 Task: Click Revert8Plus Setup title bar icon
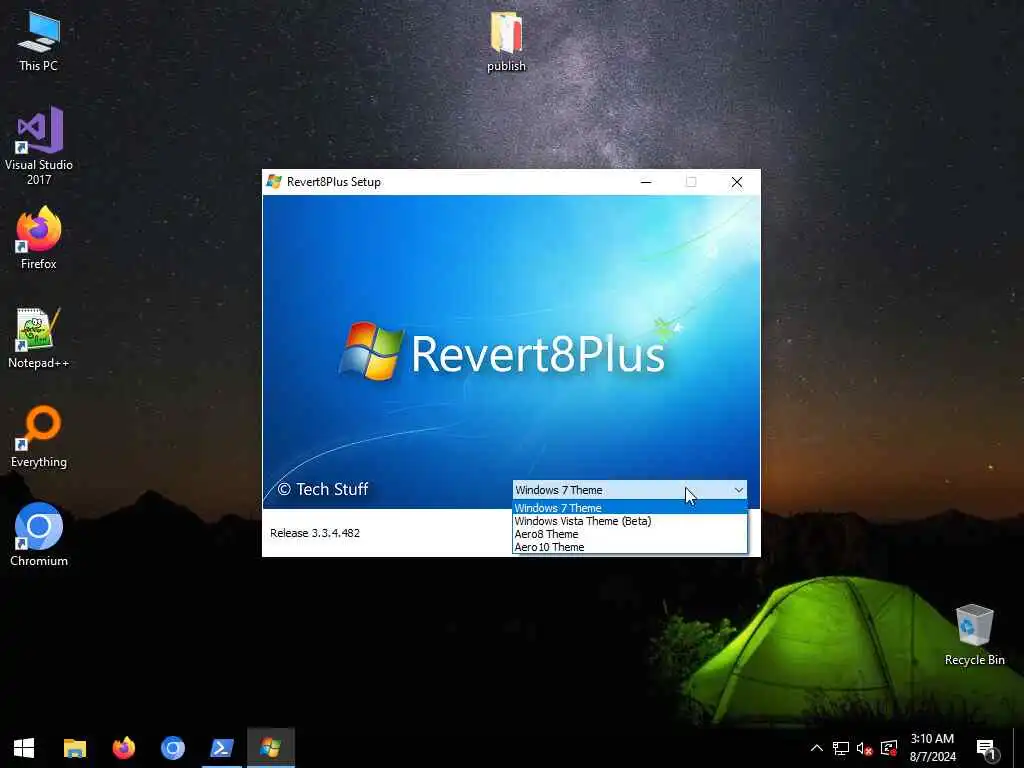(274, 182)
